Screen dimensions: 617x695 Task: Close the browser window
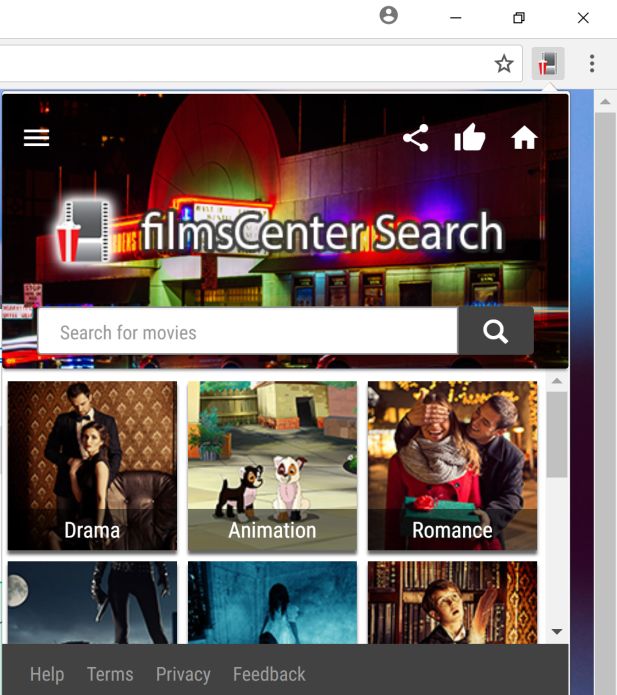583,18
